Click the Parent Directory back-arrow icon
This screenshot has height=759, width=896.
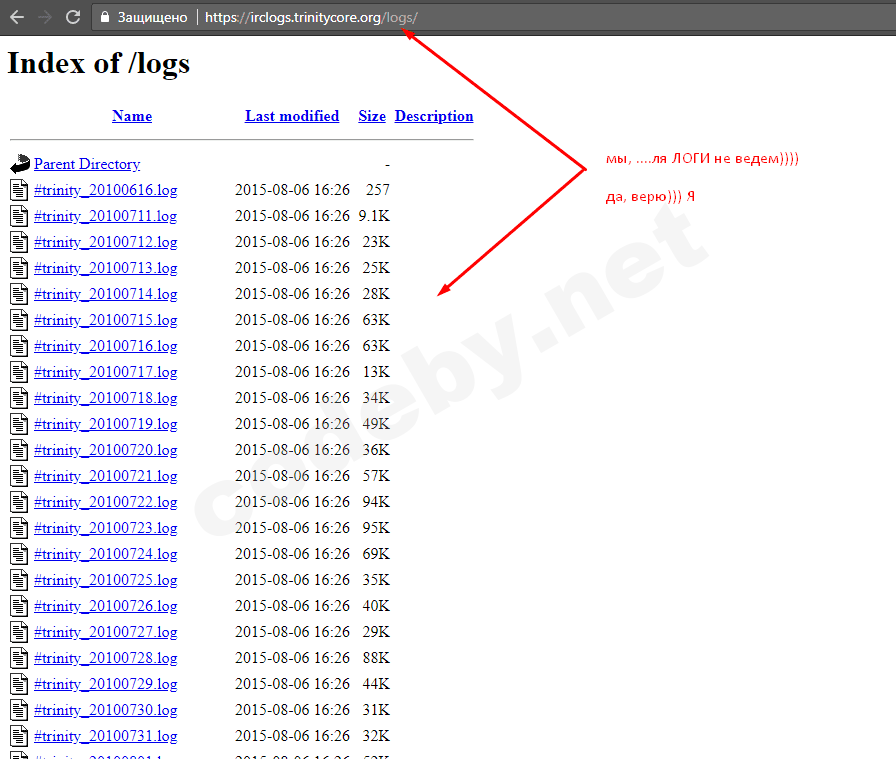20,164
